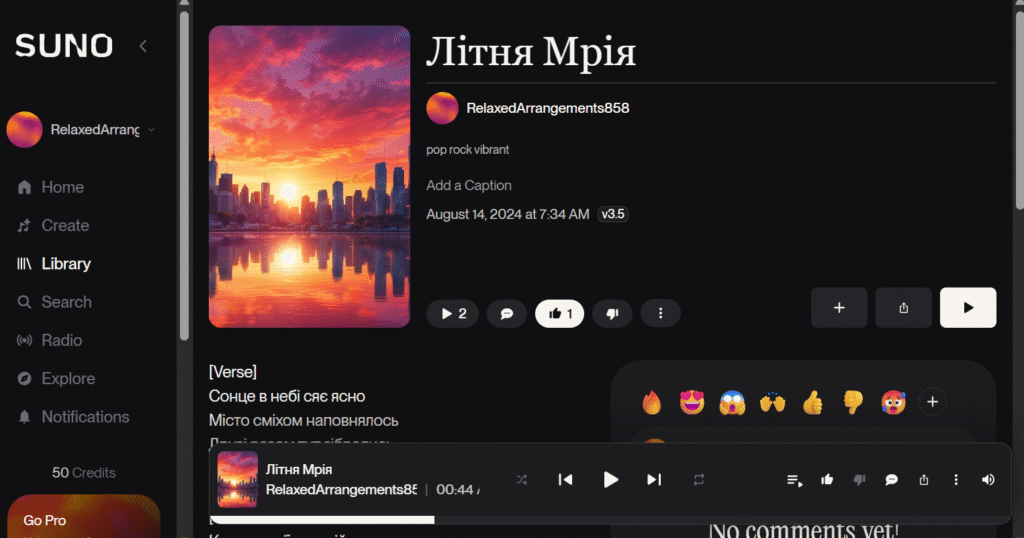Add the fire emoji reaction
The width and height of the screenshot is (1024, 538).
tap(652, 402)
